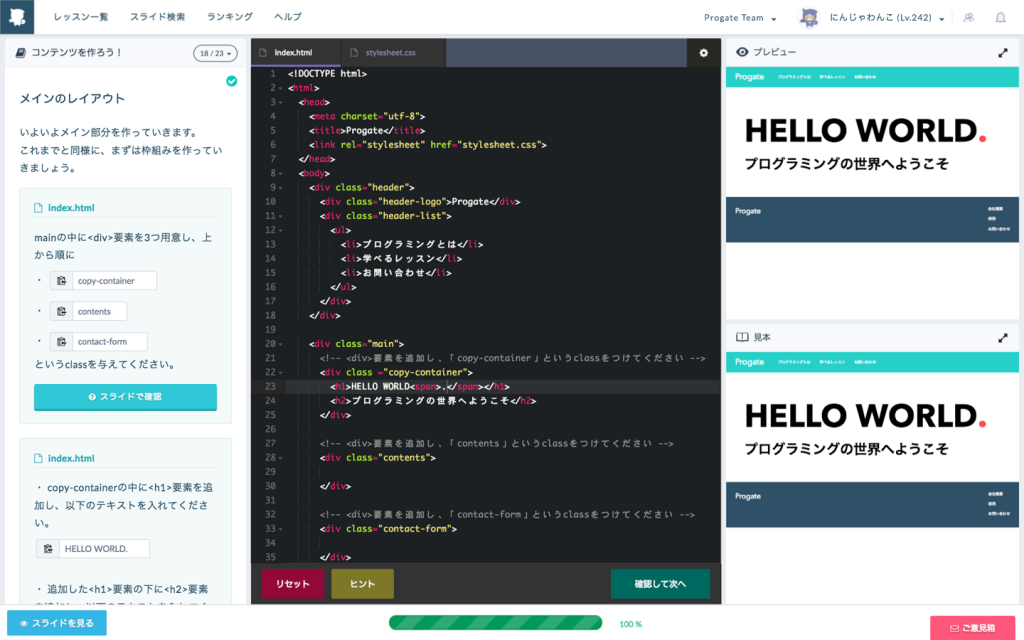Open editor settings gear icon

(703, 53)
